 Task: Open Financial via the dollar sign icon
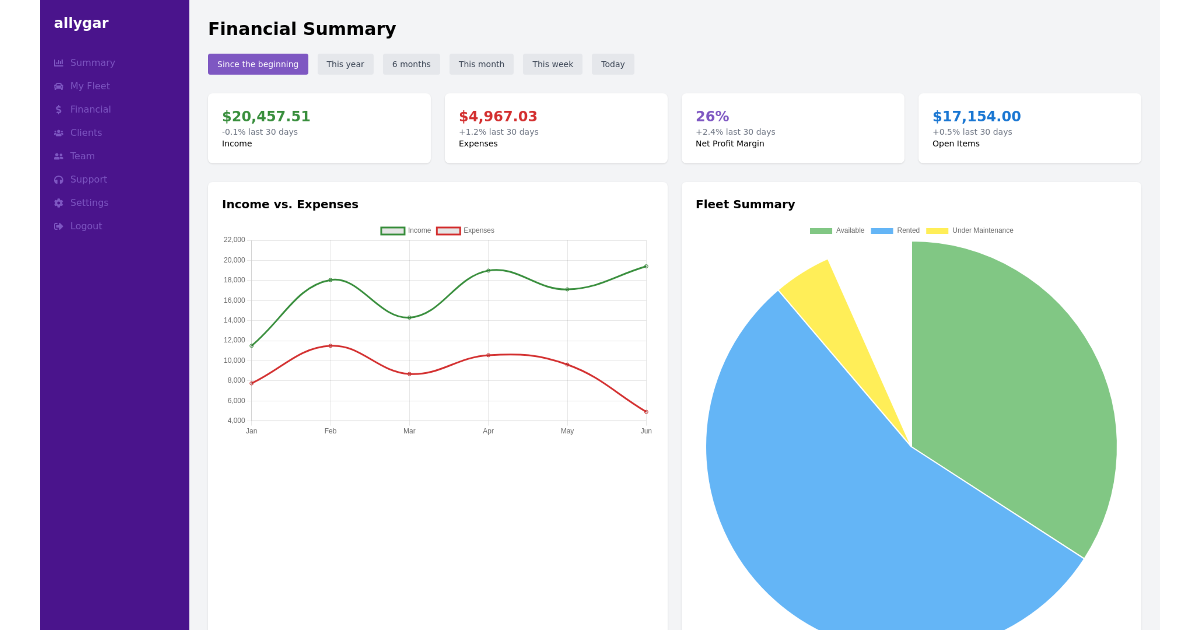[58, 109]
